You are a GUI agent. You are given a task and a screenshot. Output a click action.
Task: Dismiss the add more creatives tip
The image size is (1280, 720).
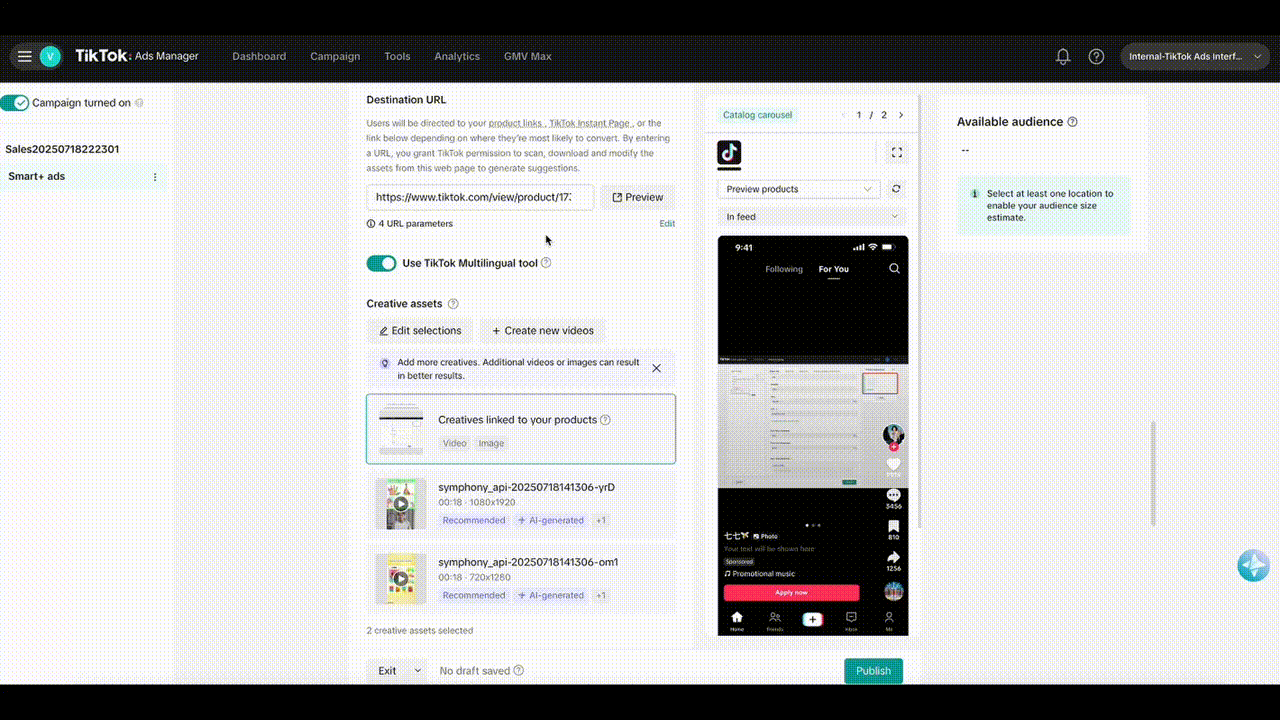point(656,368)
